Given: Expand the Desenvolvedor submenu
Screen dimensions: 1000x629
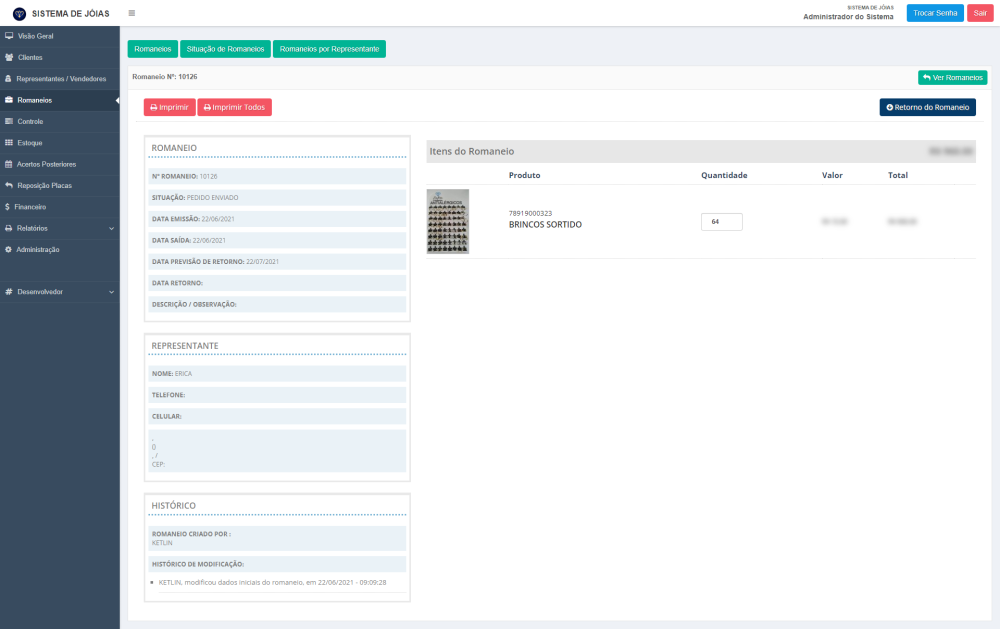Looking at the screenshot, I should pos(60,292).
